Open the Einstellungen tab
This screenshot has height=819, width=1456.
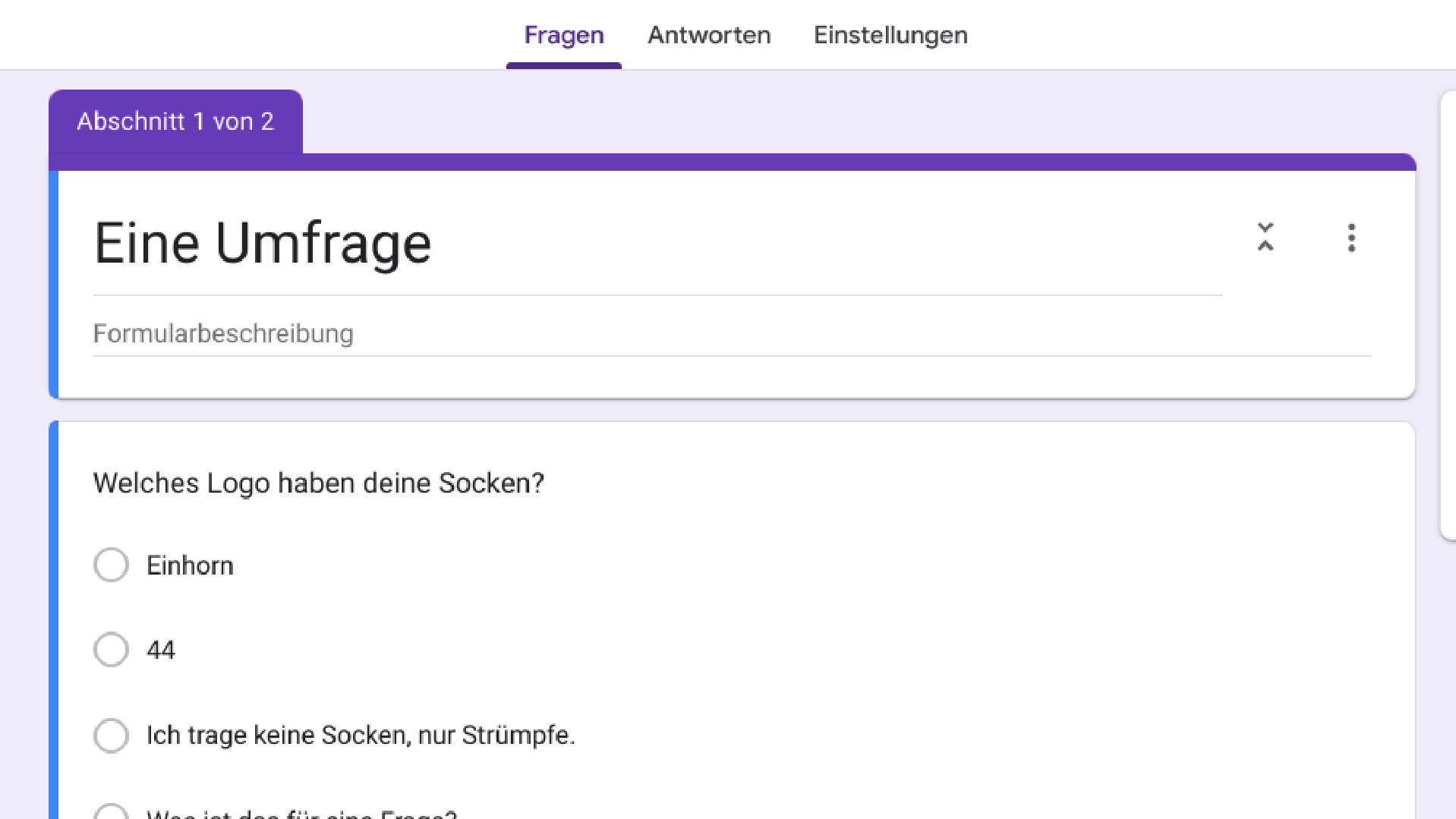(x=890, y=35)
